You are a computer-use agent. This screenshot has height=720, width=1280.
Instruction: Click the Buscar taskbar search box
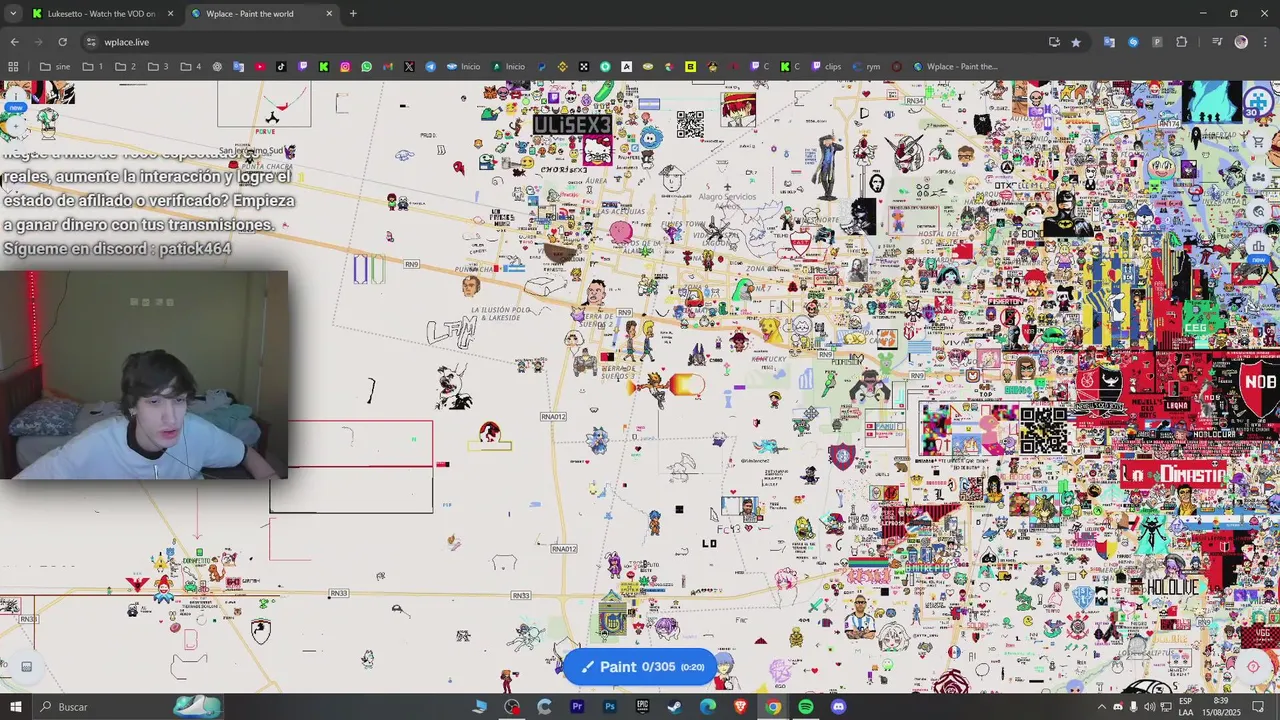tap(130, 707)
